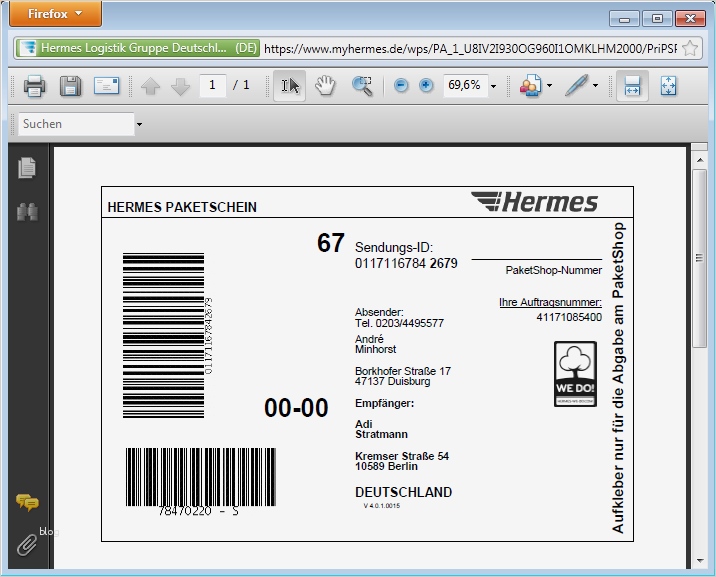Click the pen sign tool icon
The width and height of the screenshot is (716, 577).
pyautogui.click(x=577, y=85)
